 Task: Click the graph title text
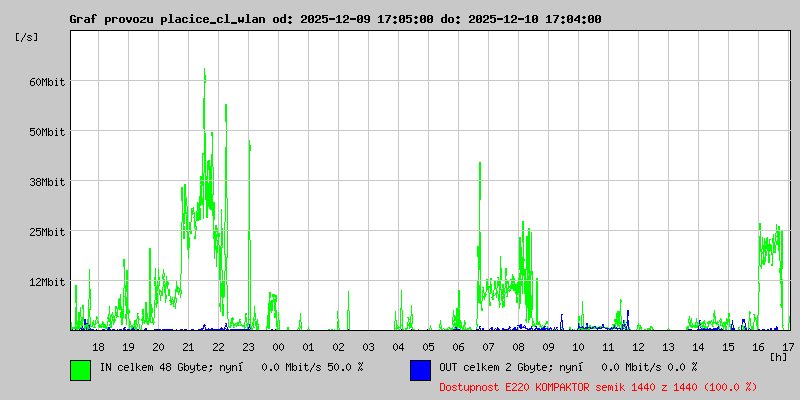tap(335, 19)
